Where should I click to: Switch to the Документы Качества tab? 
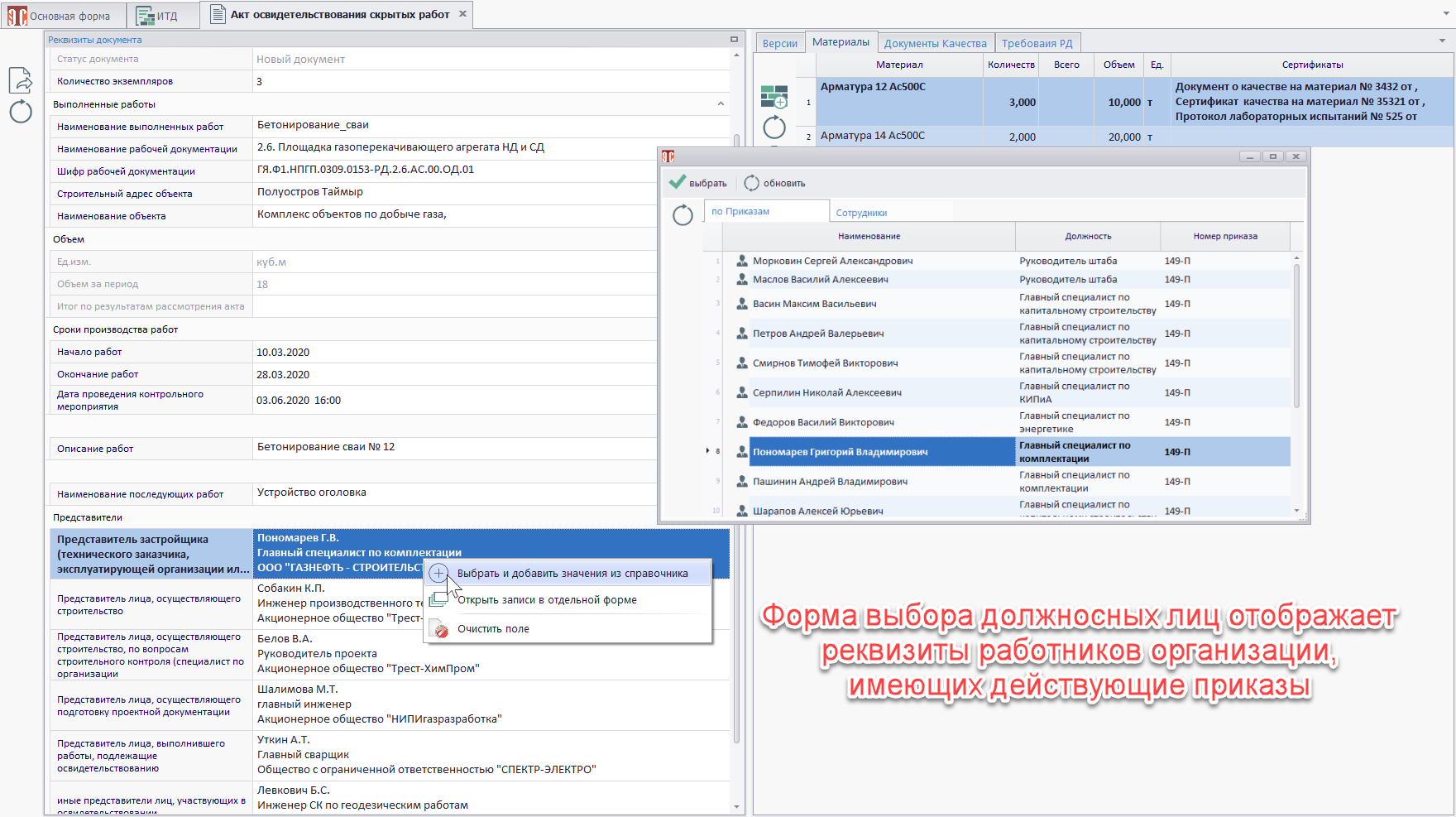(x=936, y=43)
